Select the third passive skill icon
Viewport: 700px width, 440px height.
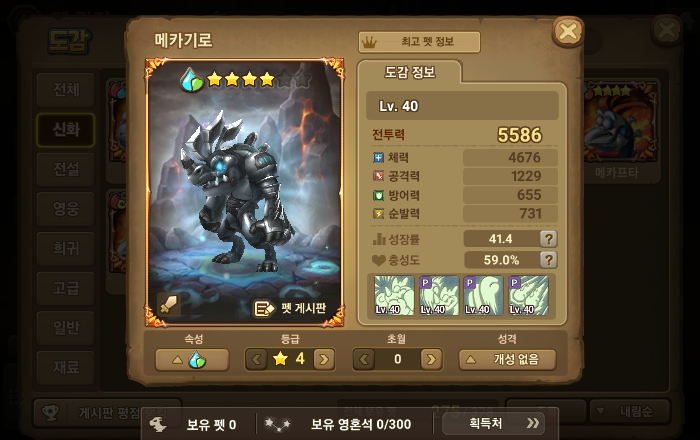coord(483,295)
